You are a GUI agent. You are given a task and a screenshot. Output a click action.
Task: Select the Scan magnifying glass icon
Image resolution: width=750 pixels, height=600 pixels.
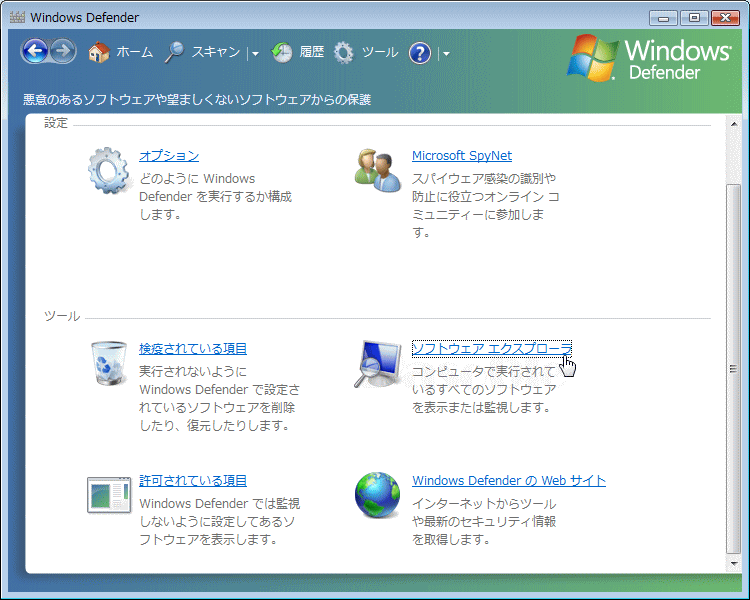(175, 52)
